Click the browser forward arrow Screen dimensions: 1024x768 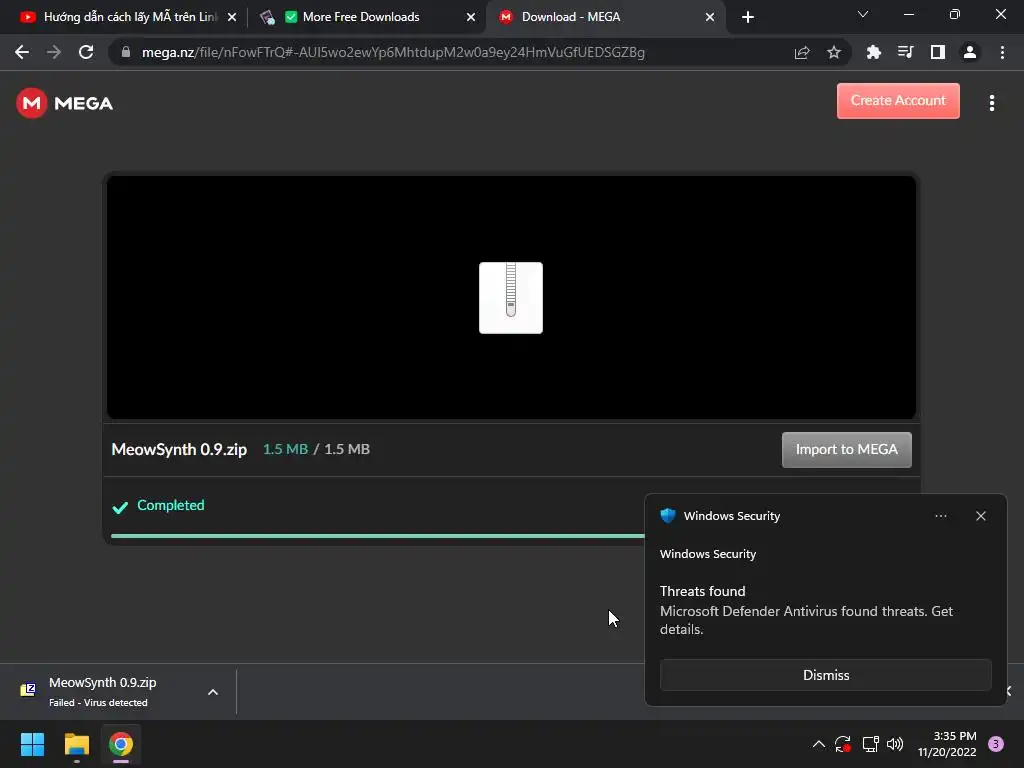click(x=54, y=52)
